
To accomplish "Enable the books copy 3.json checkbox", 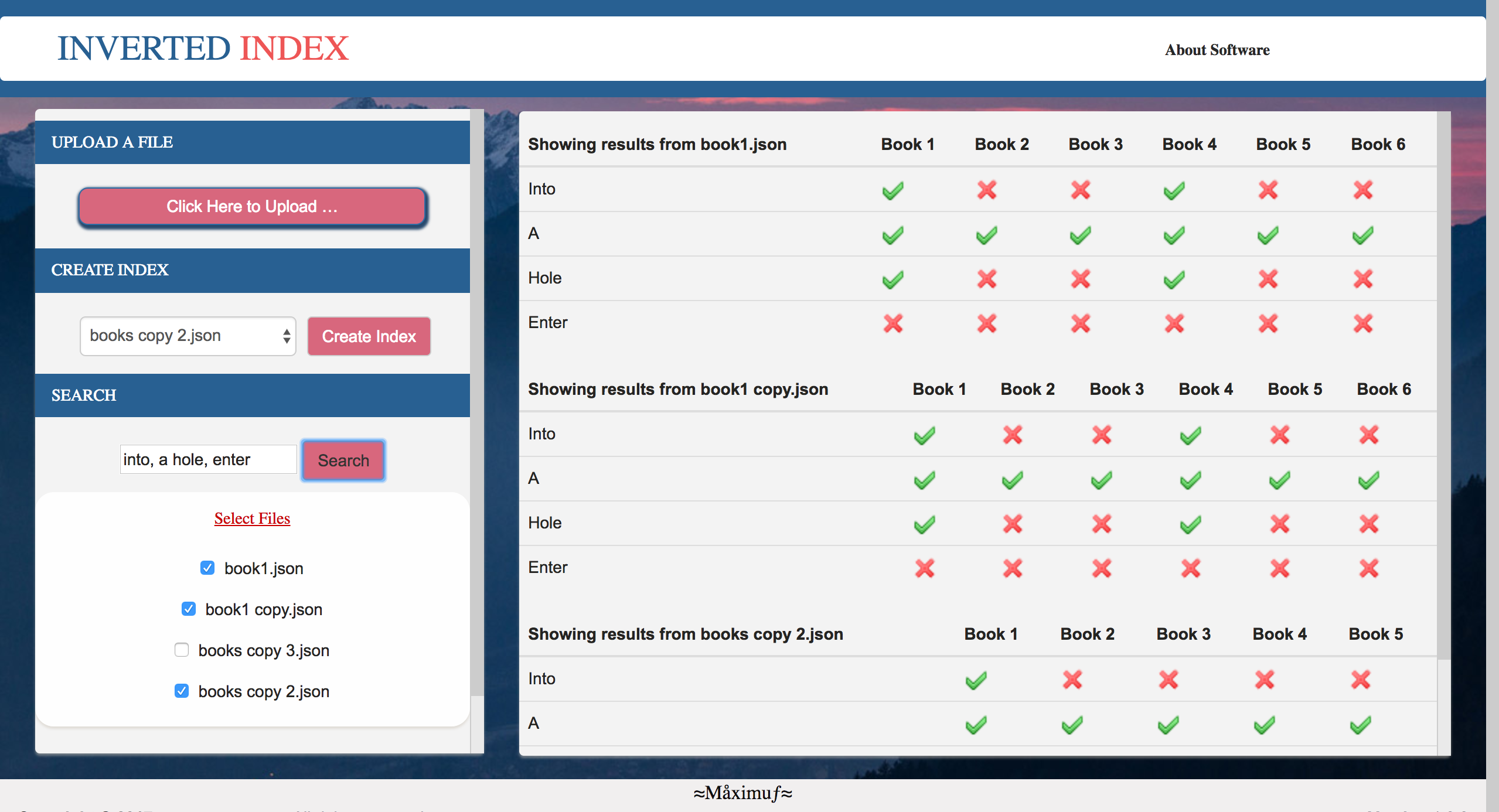I will pos(182,650).
